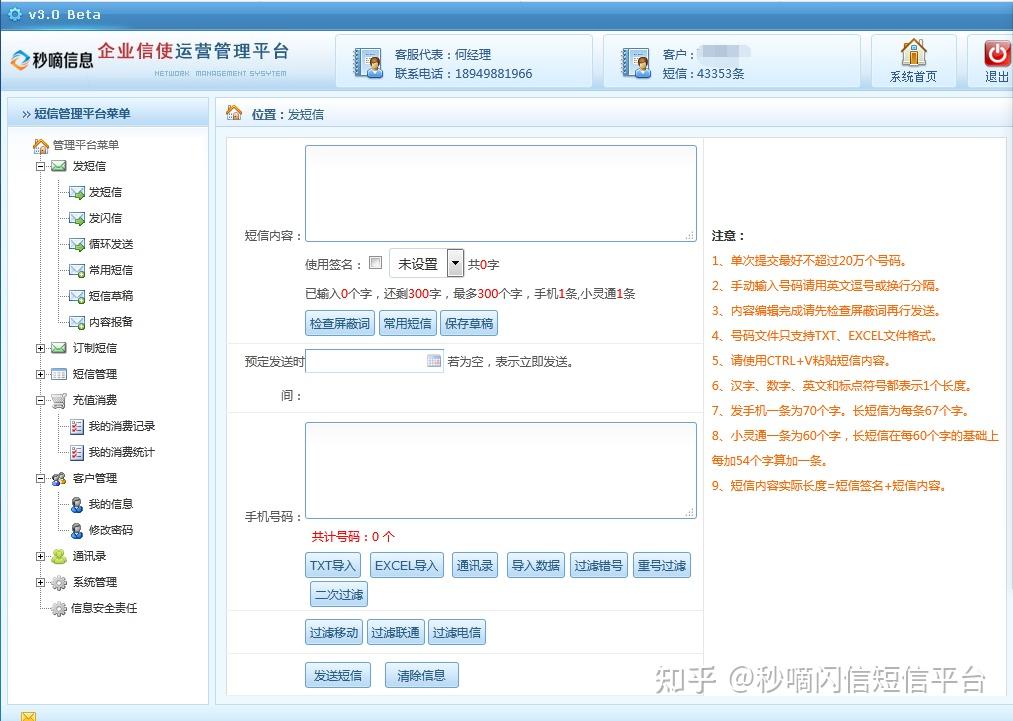Open 发闪信 in the sidebar menu

(105, 218)
